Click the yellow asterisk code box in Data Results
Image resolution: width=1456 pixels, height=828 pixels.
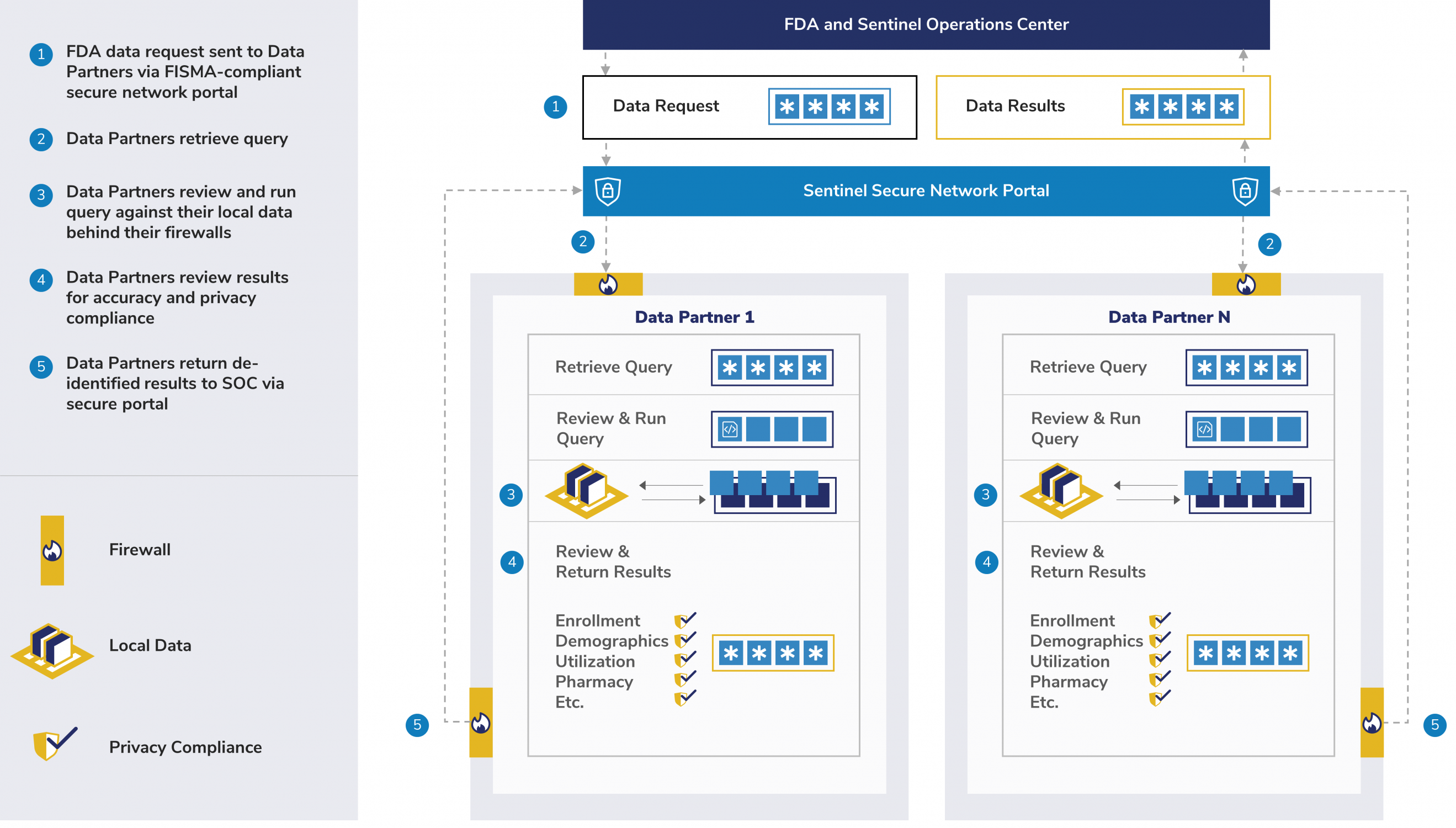[1183, 107]
